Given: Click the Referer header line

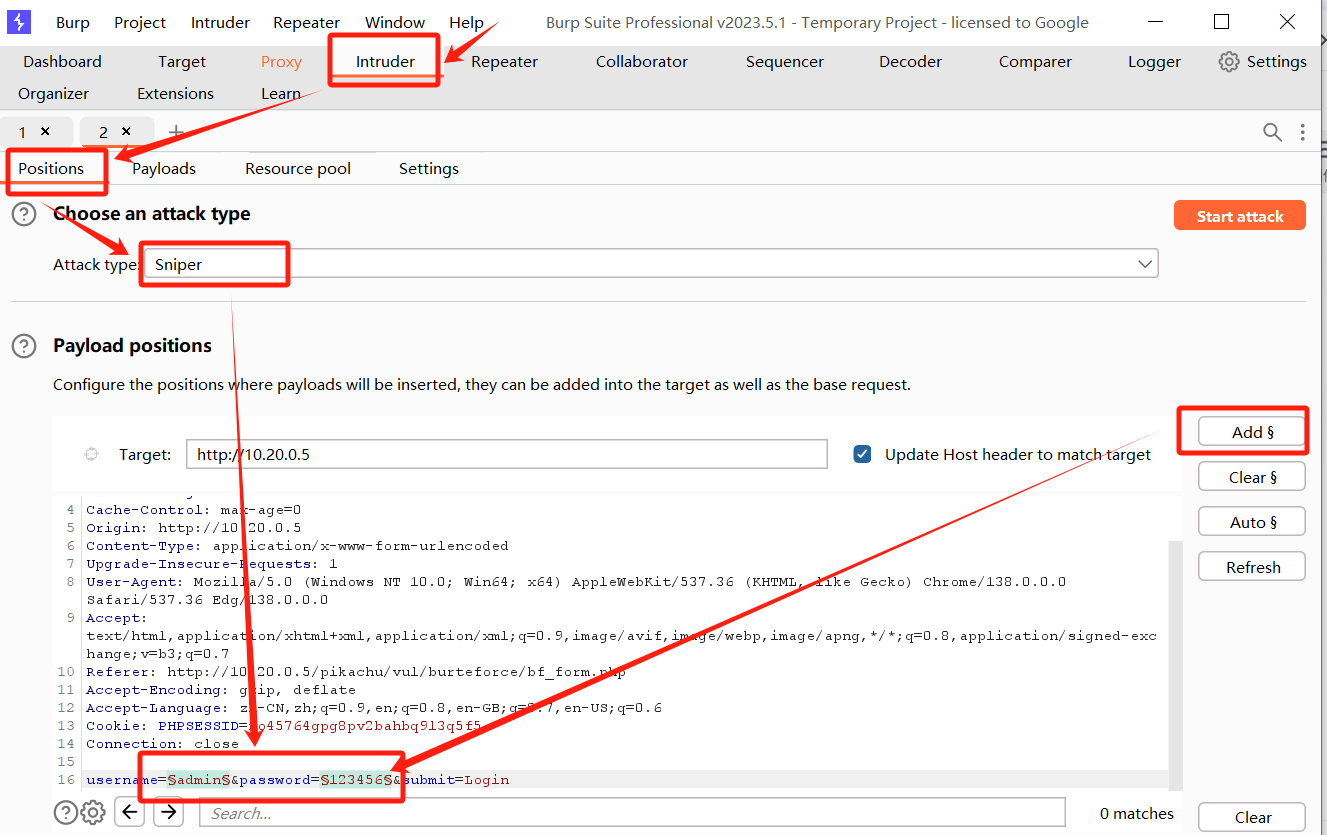Looking at the screenshot, I should [356, 672].
